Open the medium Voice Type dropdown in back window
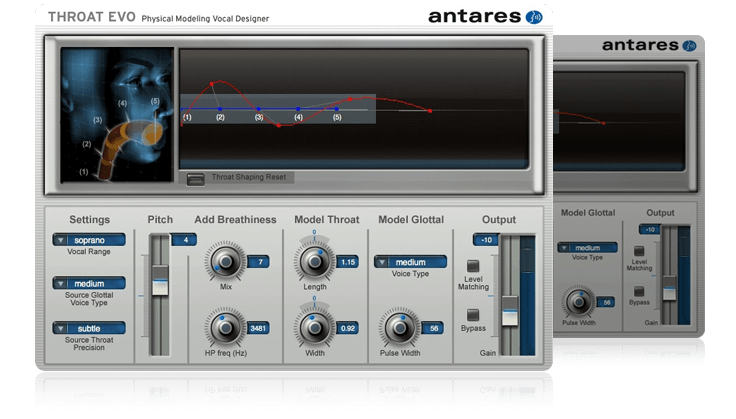 587,247
